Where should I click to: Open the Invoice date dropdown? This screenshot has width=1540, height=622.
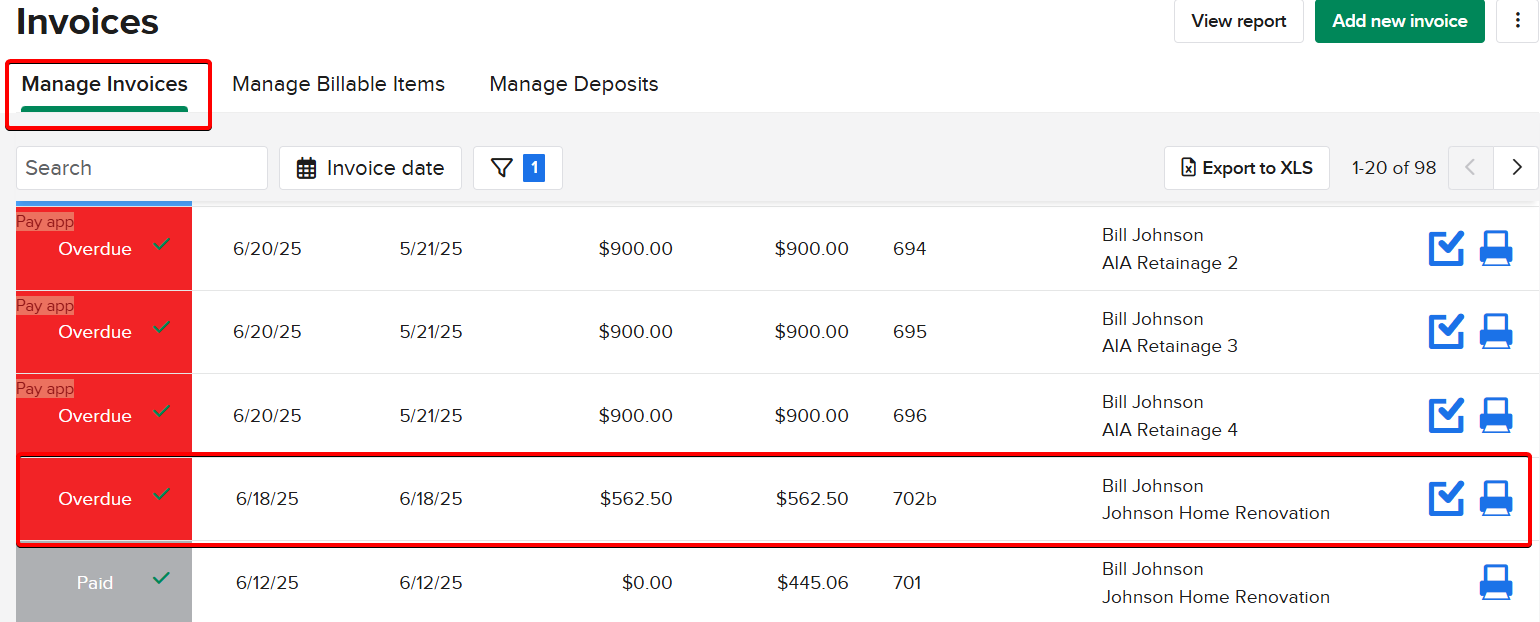(370, 167)
